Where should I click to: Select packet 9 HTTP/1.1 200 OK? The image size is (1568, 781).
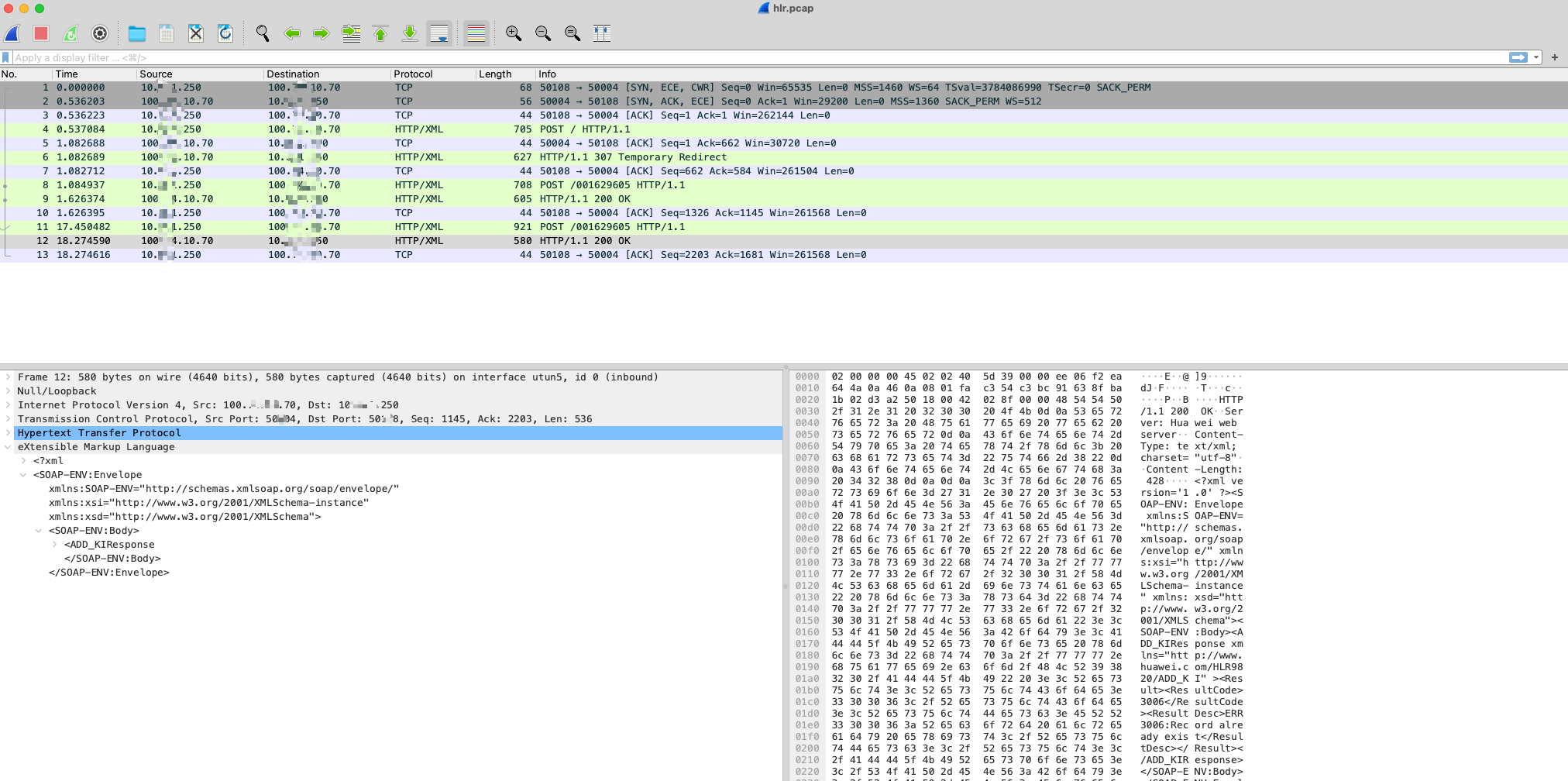point(784,199)
